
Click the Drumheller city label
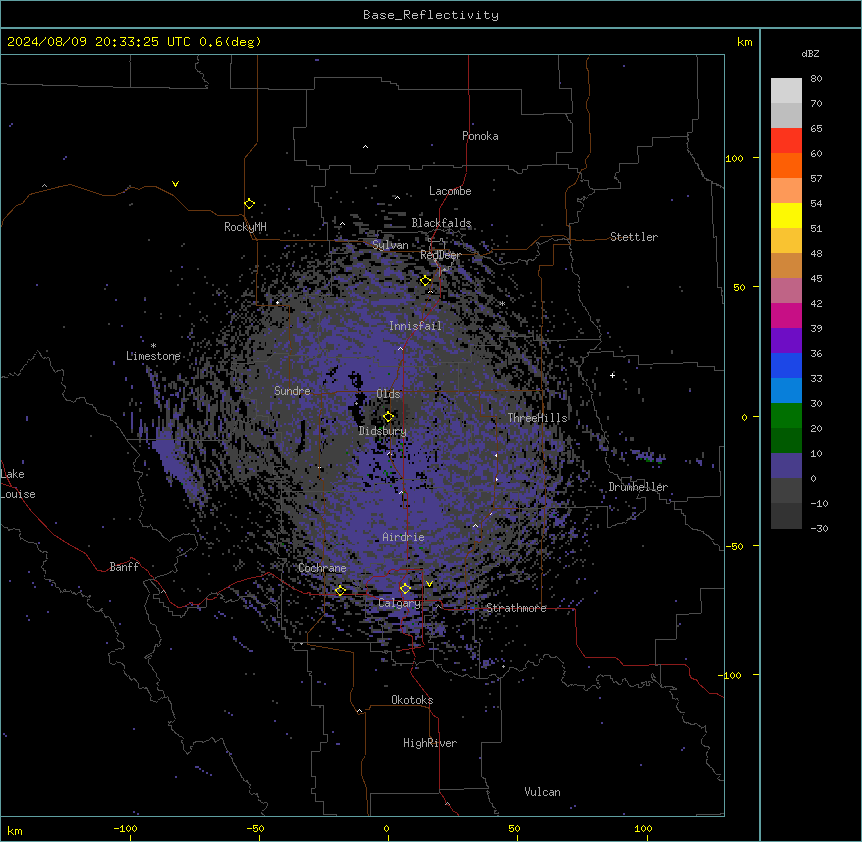pos(638,487)
